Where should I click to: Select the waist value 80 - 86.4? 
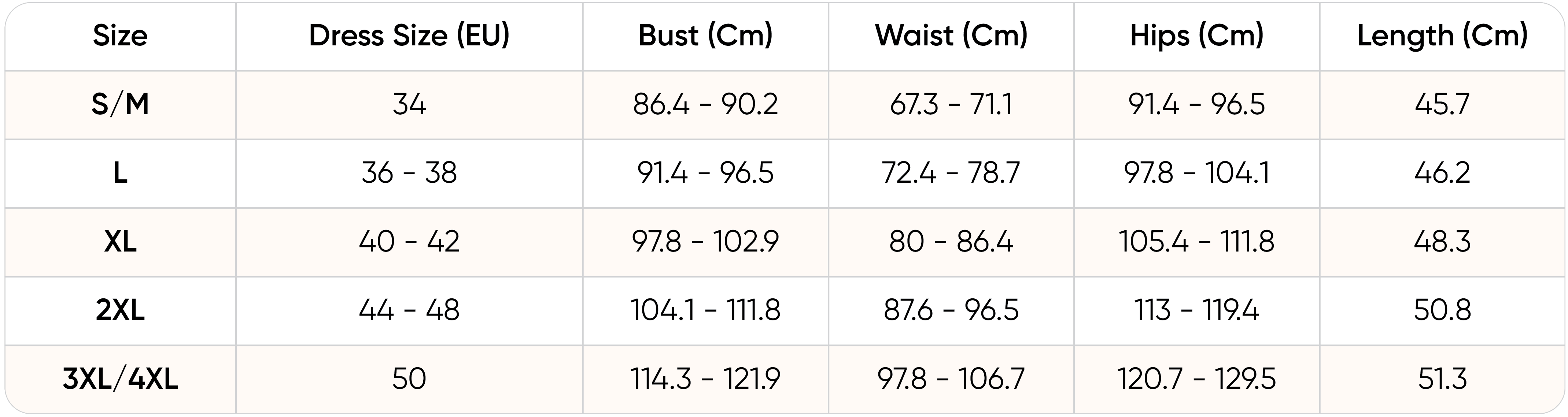click(x=951, y=242)
